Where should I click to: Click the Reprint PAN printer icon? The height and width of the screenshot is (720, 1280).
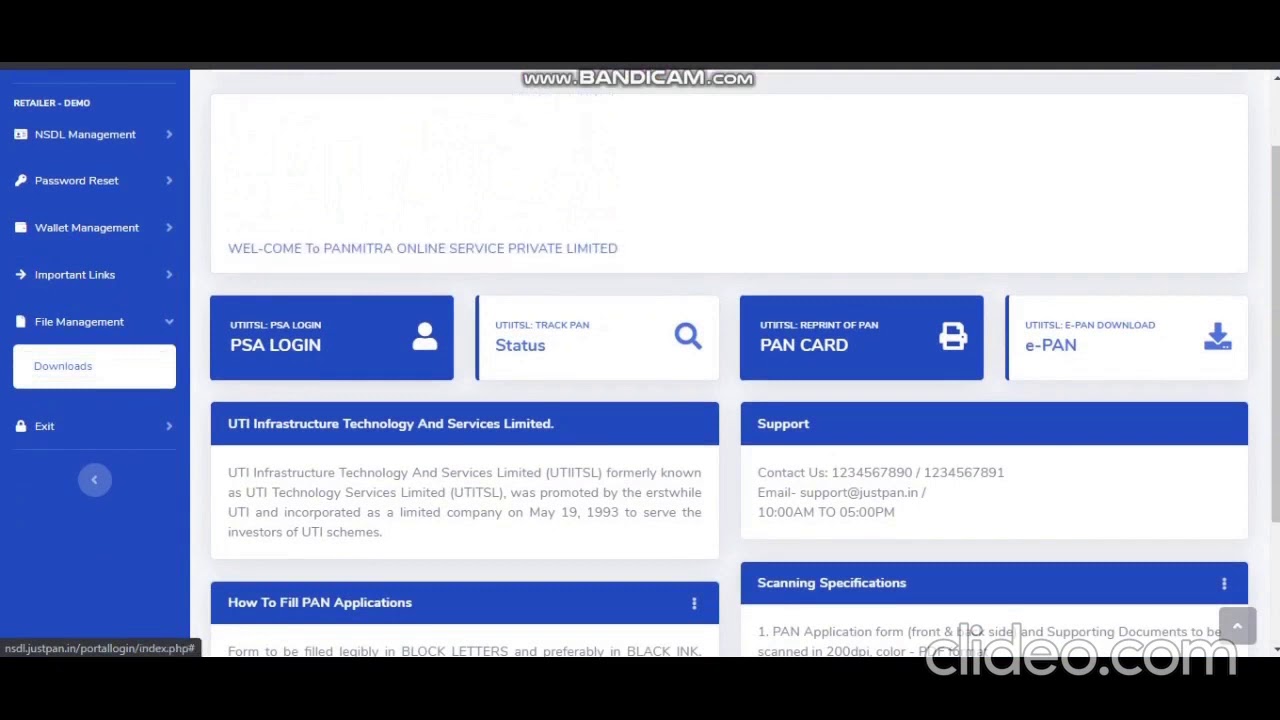click(953, 336)
